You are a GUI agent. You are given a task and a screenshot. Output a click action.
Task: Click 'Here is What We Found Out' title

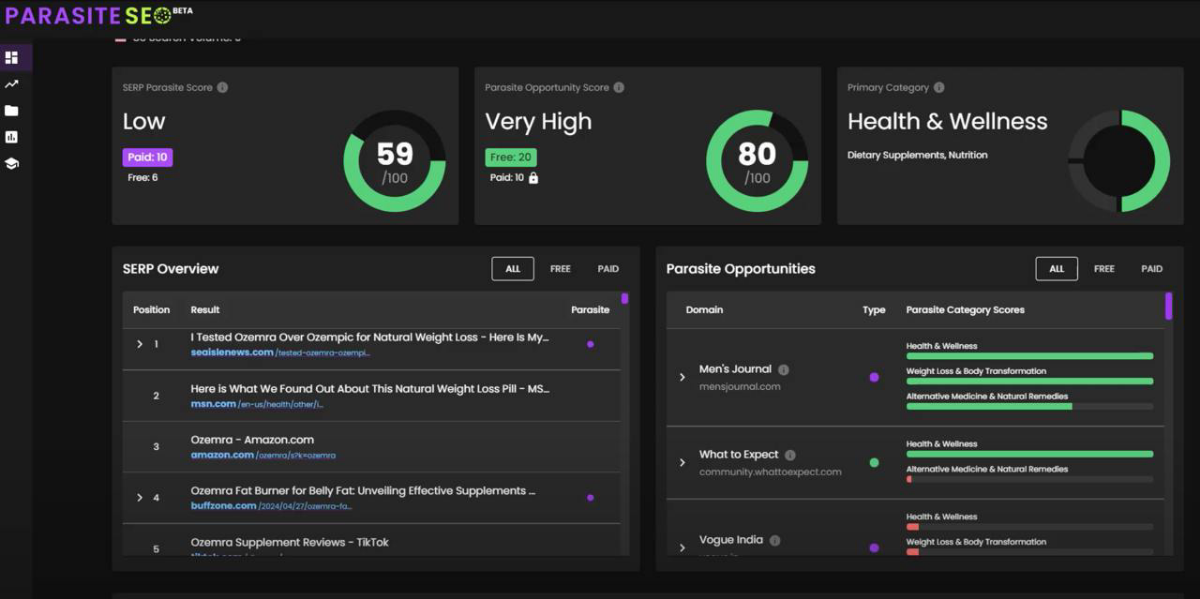[370, 389]
